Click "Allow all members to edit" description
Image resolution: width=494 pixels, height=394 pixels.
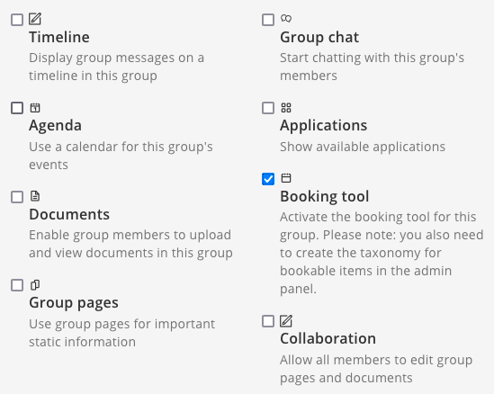click(376, 369)
